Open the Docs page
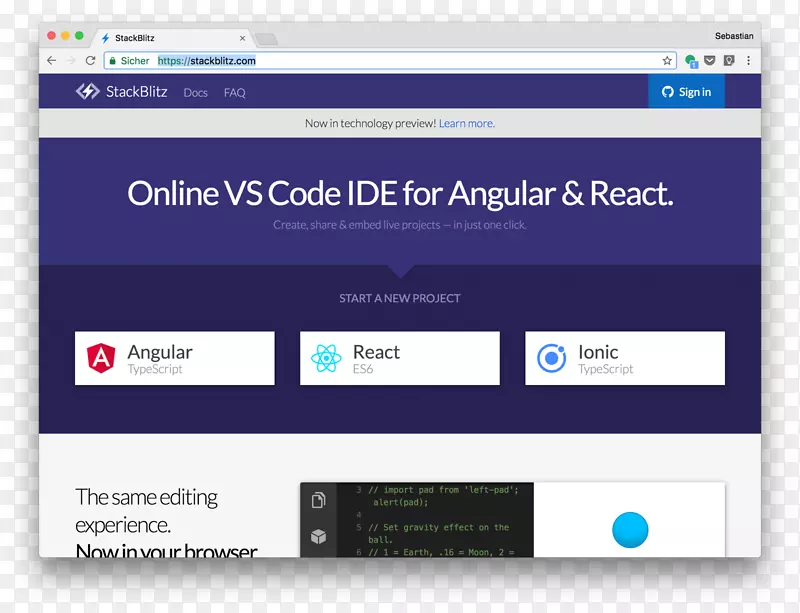The width and height of the screenshot is (800, 613). [195, 93]
